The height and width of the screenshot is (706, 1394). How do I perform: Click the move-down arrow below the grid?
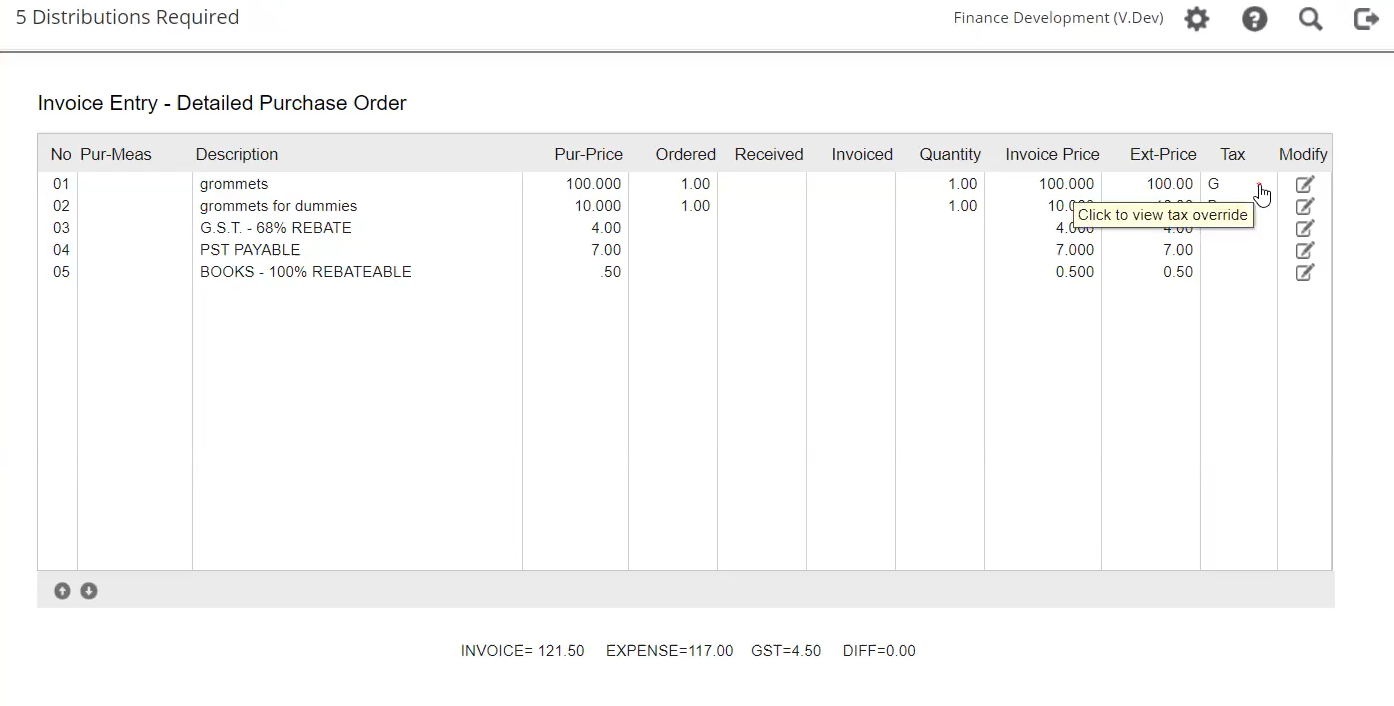pyautogui.click(x=88, y=590)
